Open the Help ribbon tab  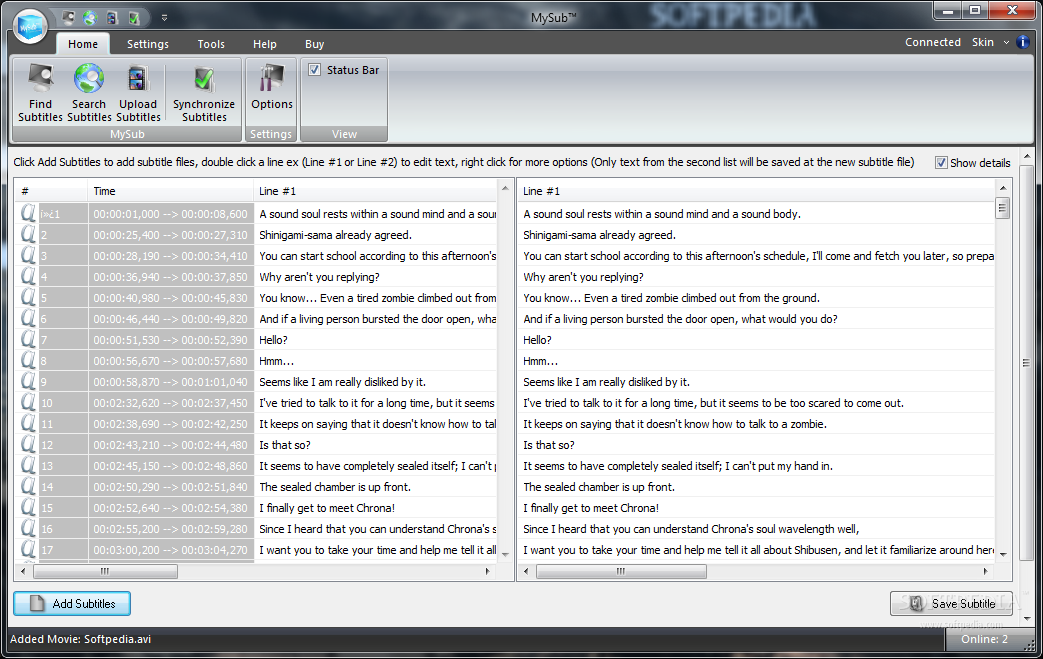click(x=264, y=44)
